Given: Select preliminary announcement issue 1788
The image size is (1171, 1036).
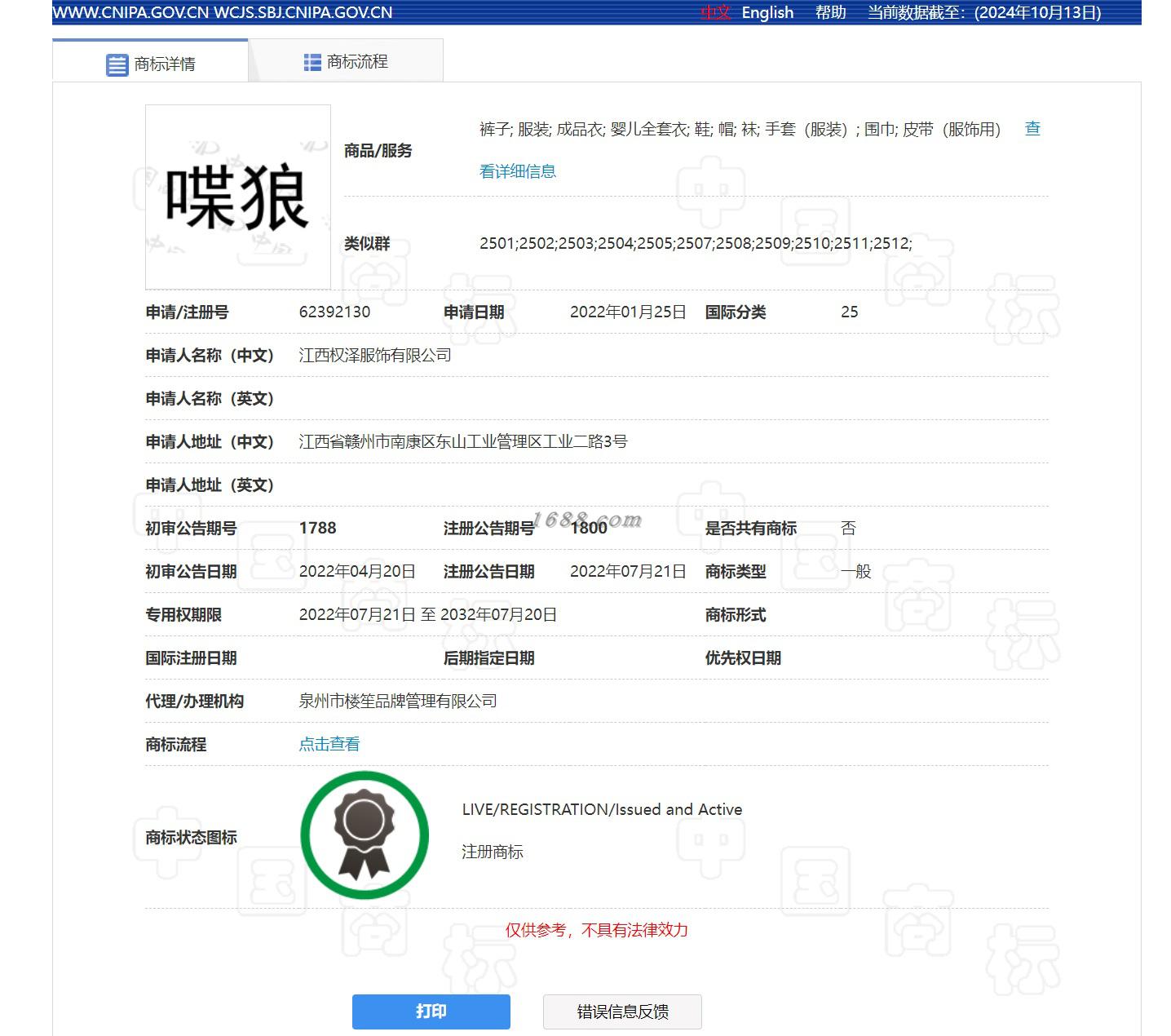Looking at the screenshot, I should tap(318, 528).
